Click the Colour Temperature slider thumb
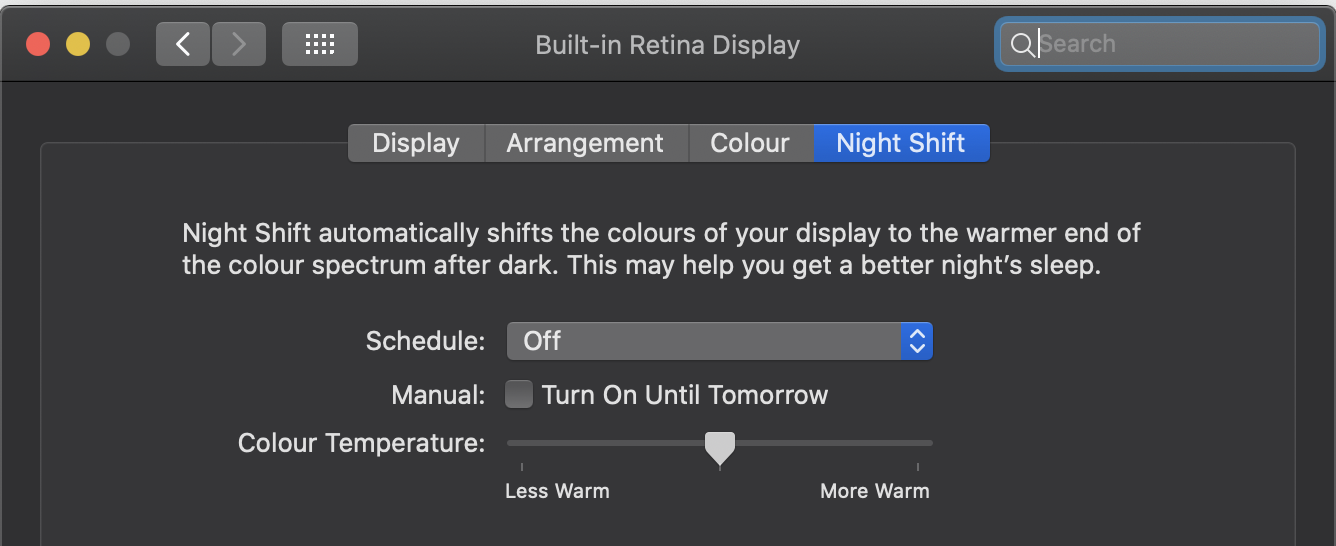 [x=720, y=446]
